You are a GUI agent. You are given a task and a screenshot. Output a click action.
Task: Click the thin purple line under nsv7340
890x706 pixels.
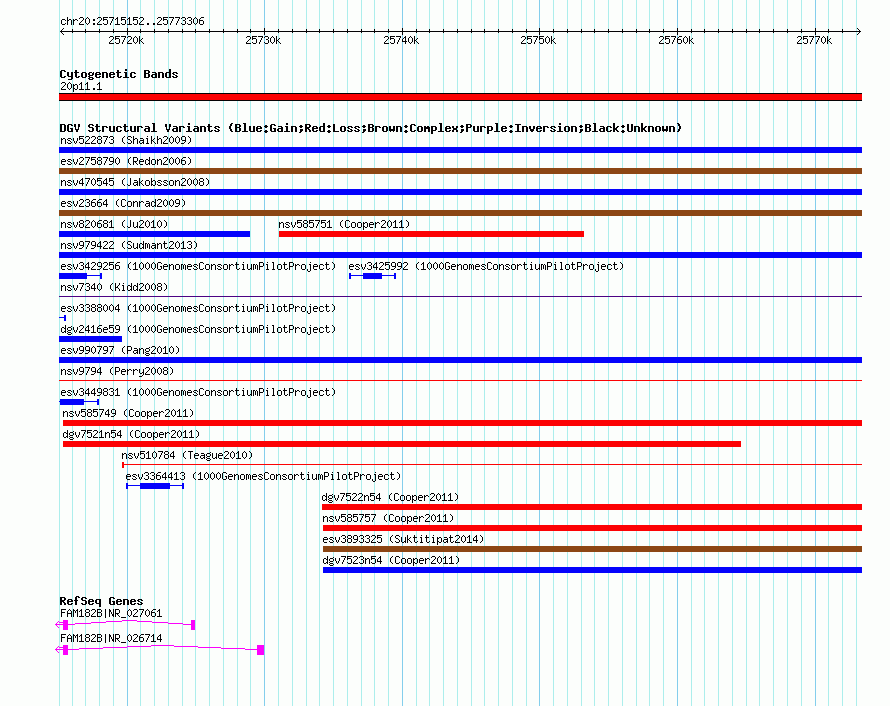pos(460,296)
